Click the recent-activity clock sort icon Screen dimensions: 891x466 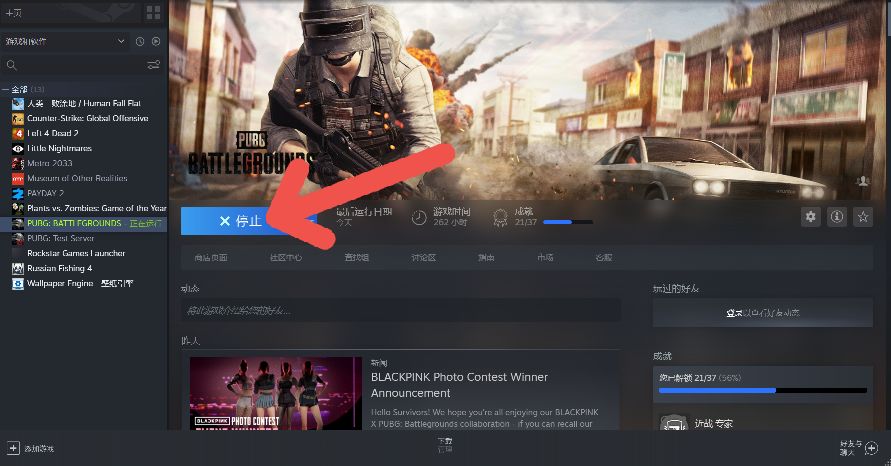(x=140, y=41)
